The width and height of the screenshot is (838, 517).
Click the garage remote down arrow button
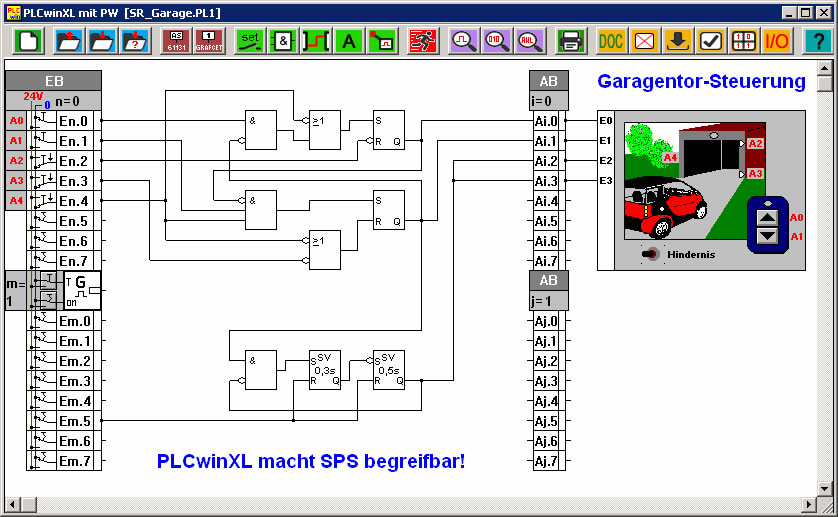(x=766, y=236)
